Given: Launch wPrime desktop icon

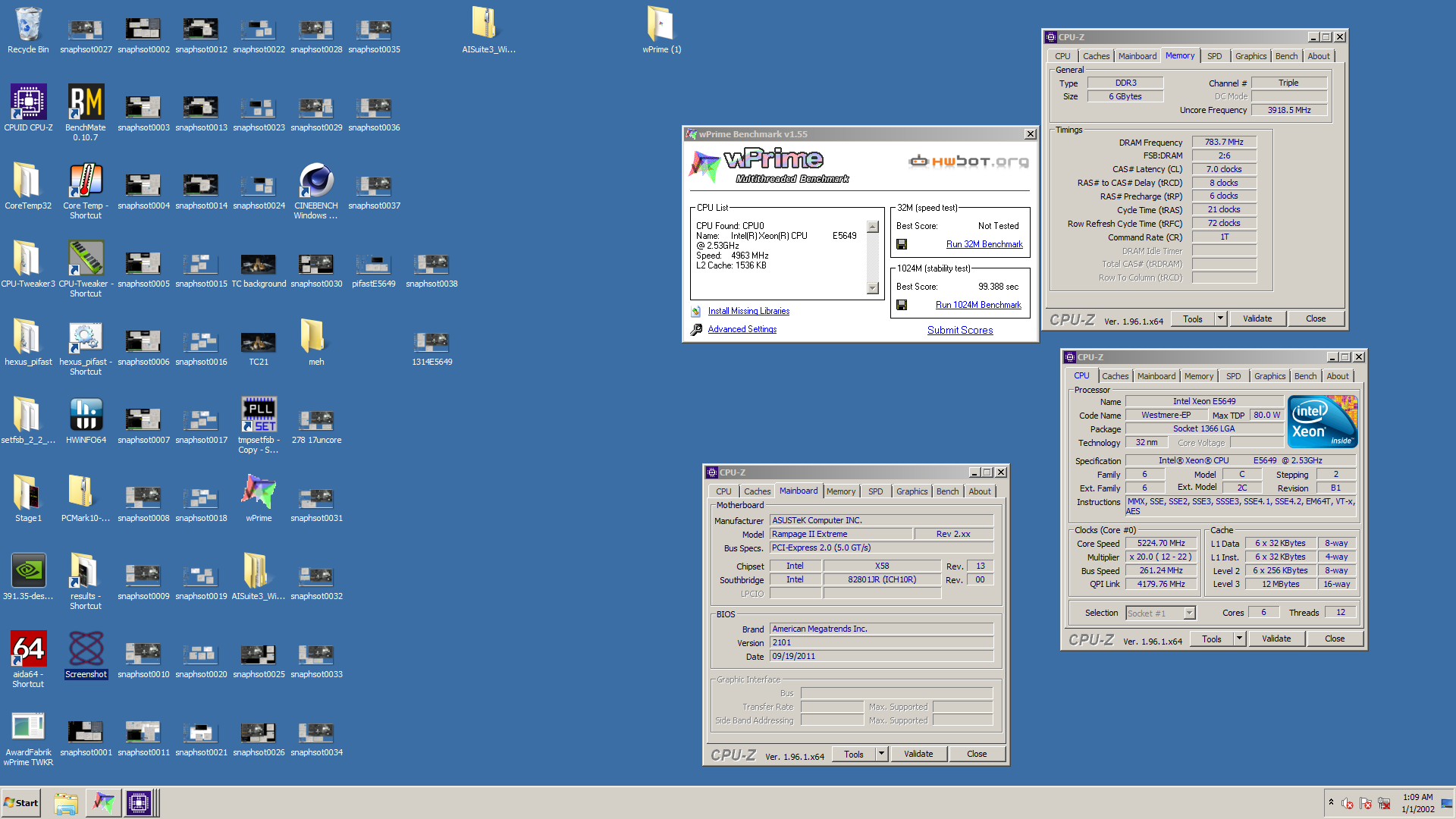Looking at the screenshot, I should click(259, 498).
